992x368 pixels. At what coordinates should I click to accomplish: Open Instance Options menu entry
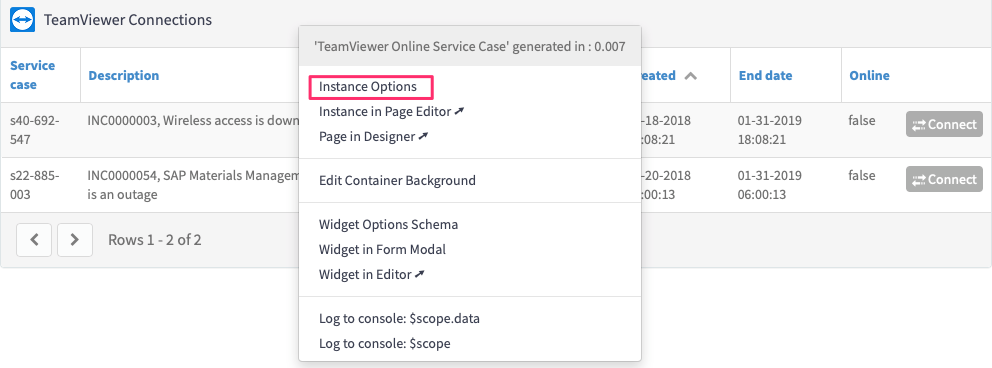[368, 87]
